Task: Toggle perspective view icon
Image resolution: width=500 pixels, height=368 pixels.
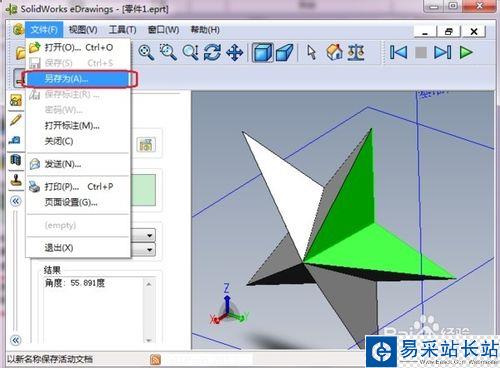Action: coord(285,52)
